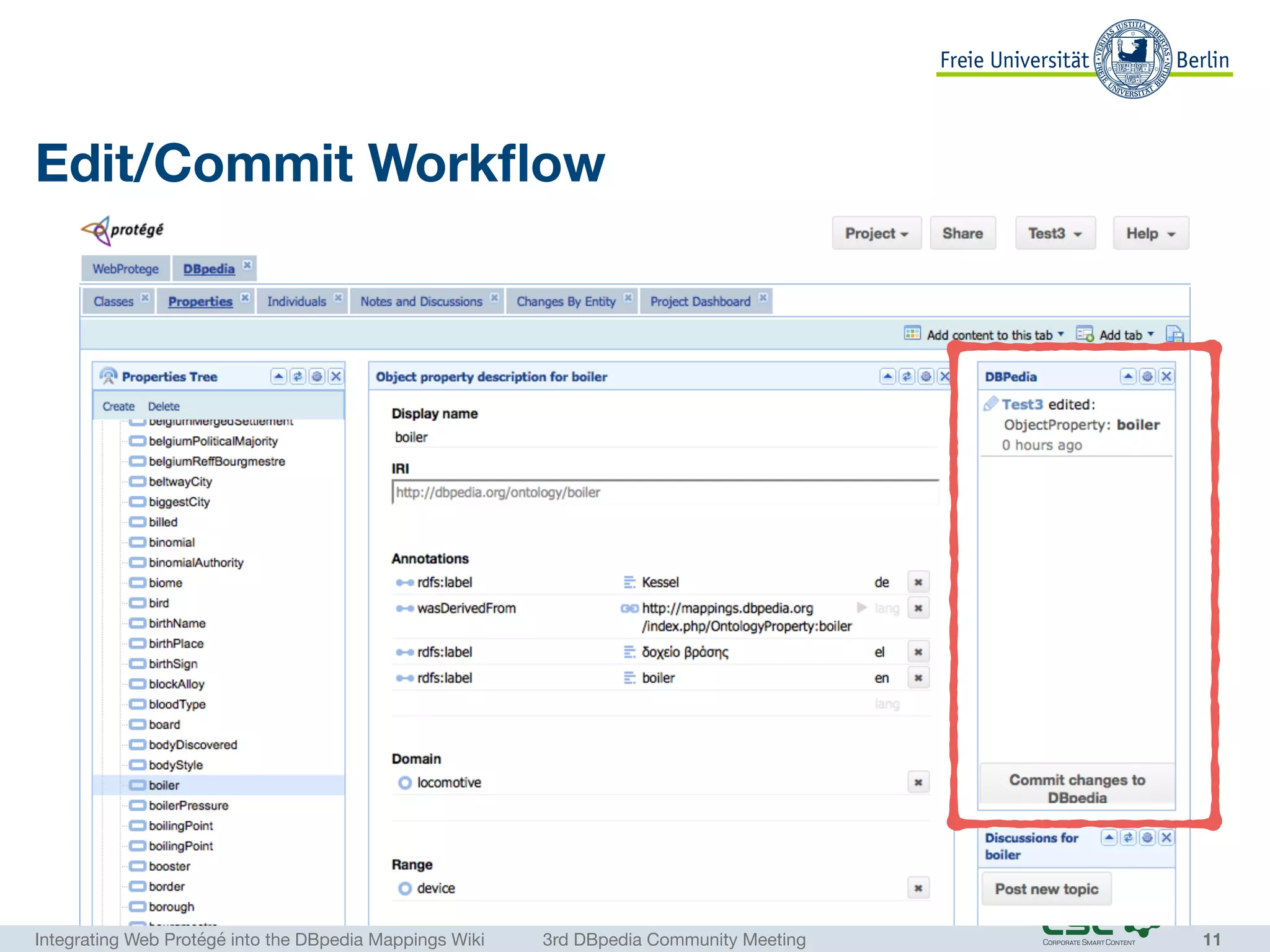Collapse the Properties Tree panel arrow icon
This screenshot has width=1270, height=952.
tap(278, 376)
